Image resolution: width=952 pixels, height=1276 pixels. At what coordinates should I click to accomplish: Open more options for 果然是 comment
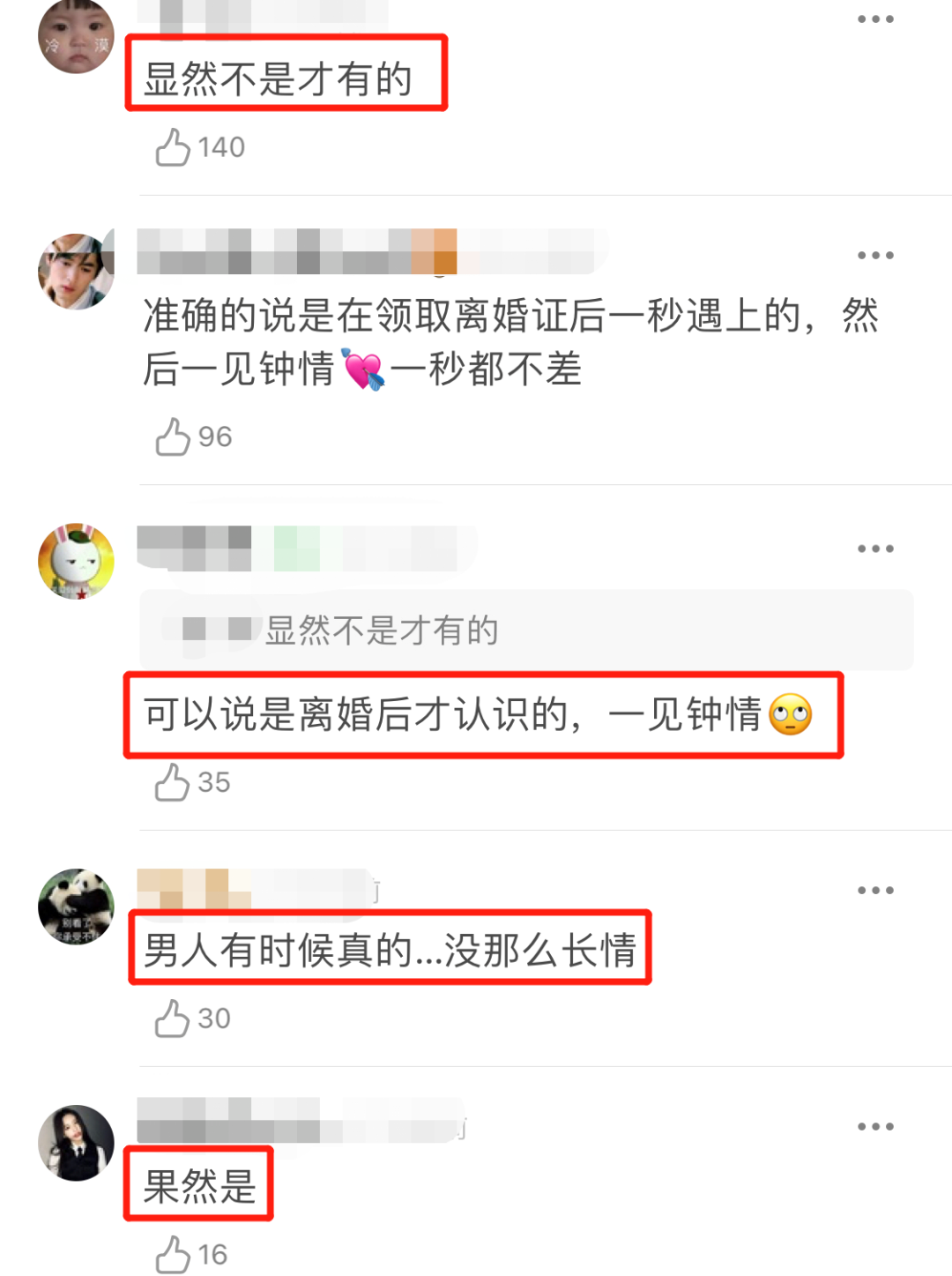875,1127
